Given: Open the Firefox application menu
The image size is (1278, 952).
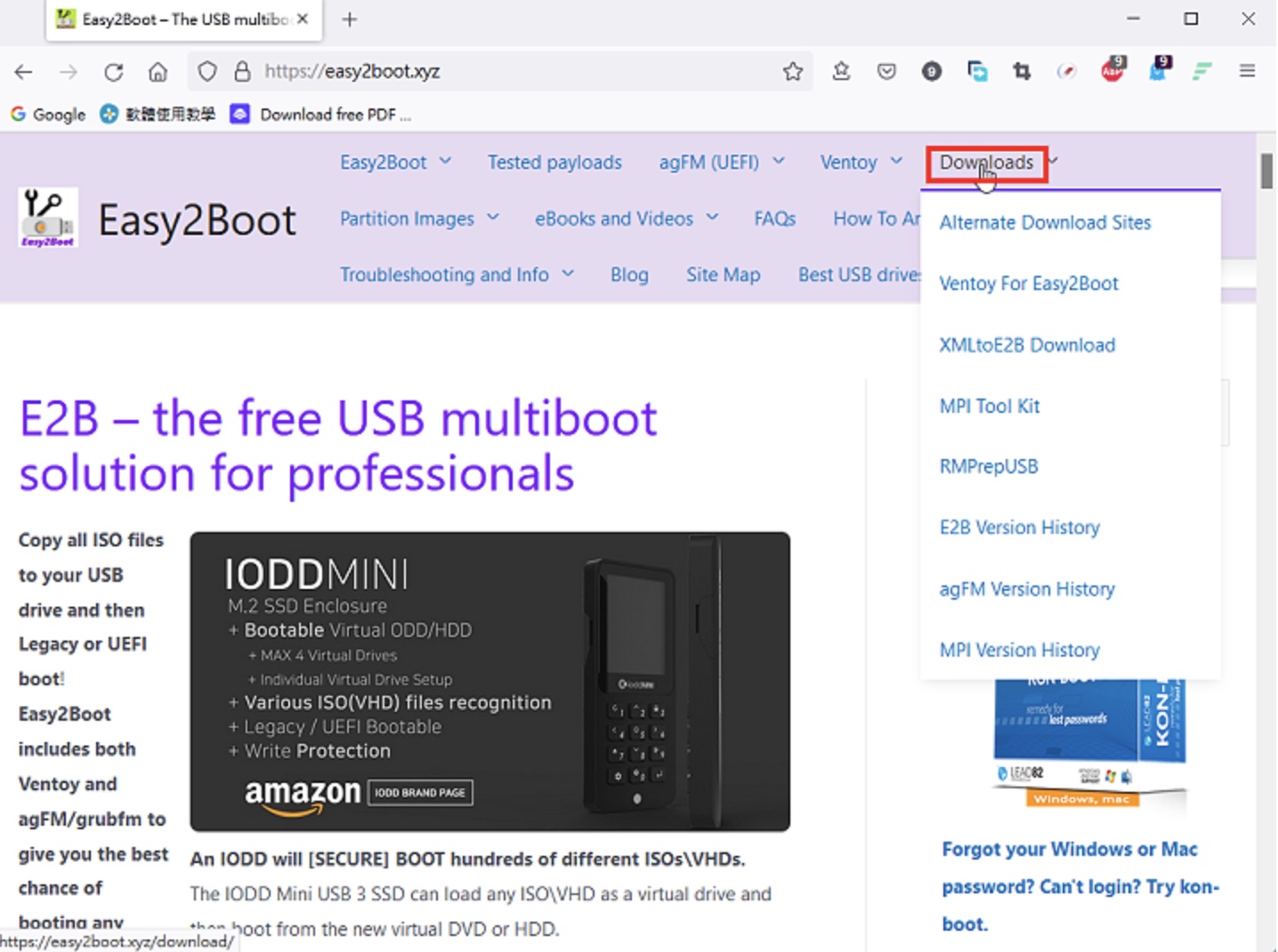Looking at the screenshot, I should point(1247,71).
